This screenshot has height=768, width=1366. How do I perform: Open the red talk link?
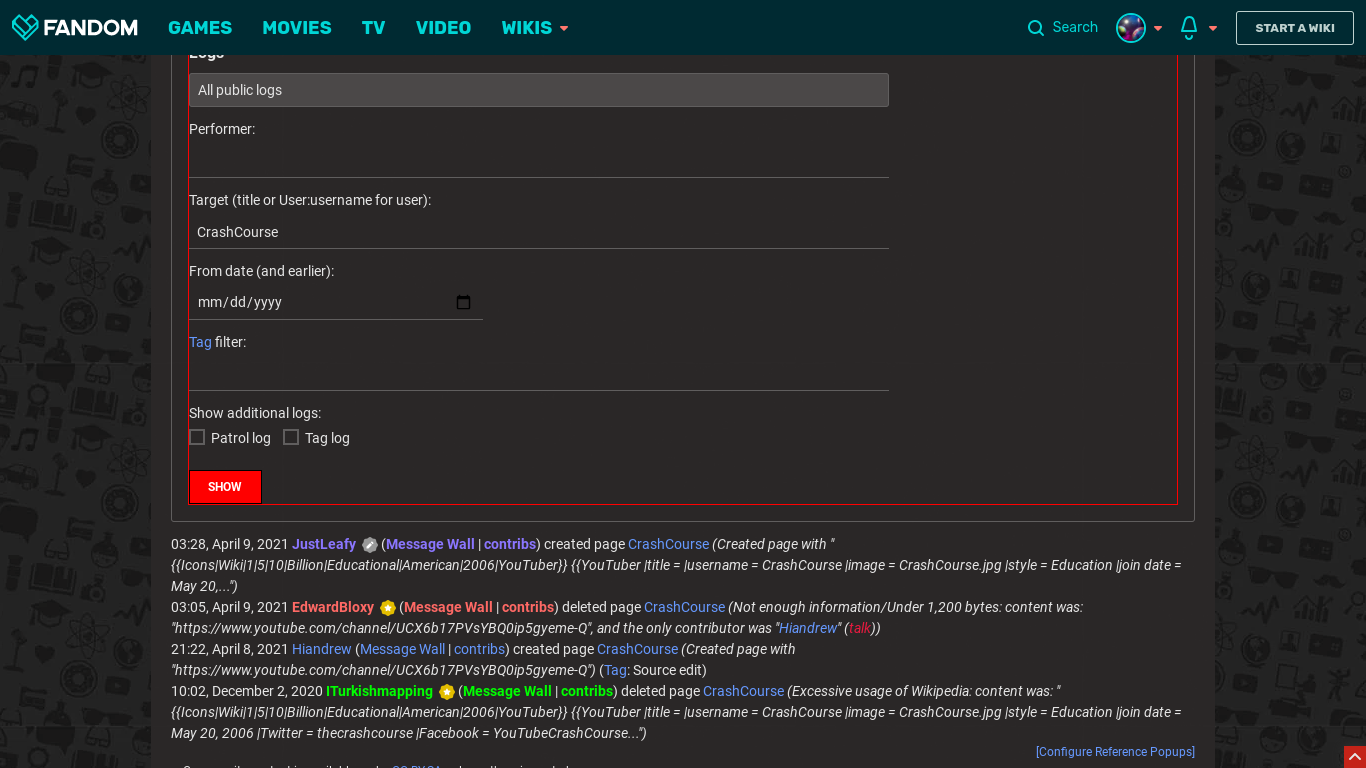[x=860, y=628]
